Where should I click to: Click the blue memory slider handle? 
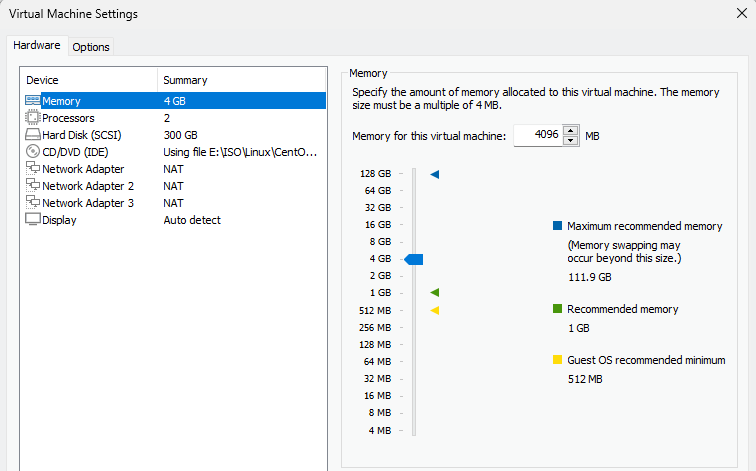[414, 259]
